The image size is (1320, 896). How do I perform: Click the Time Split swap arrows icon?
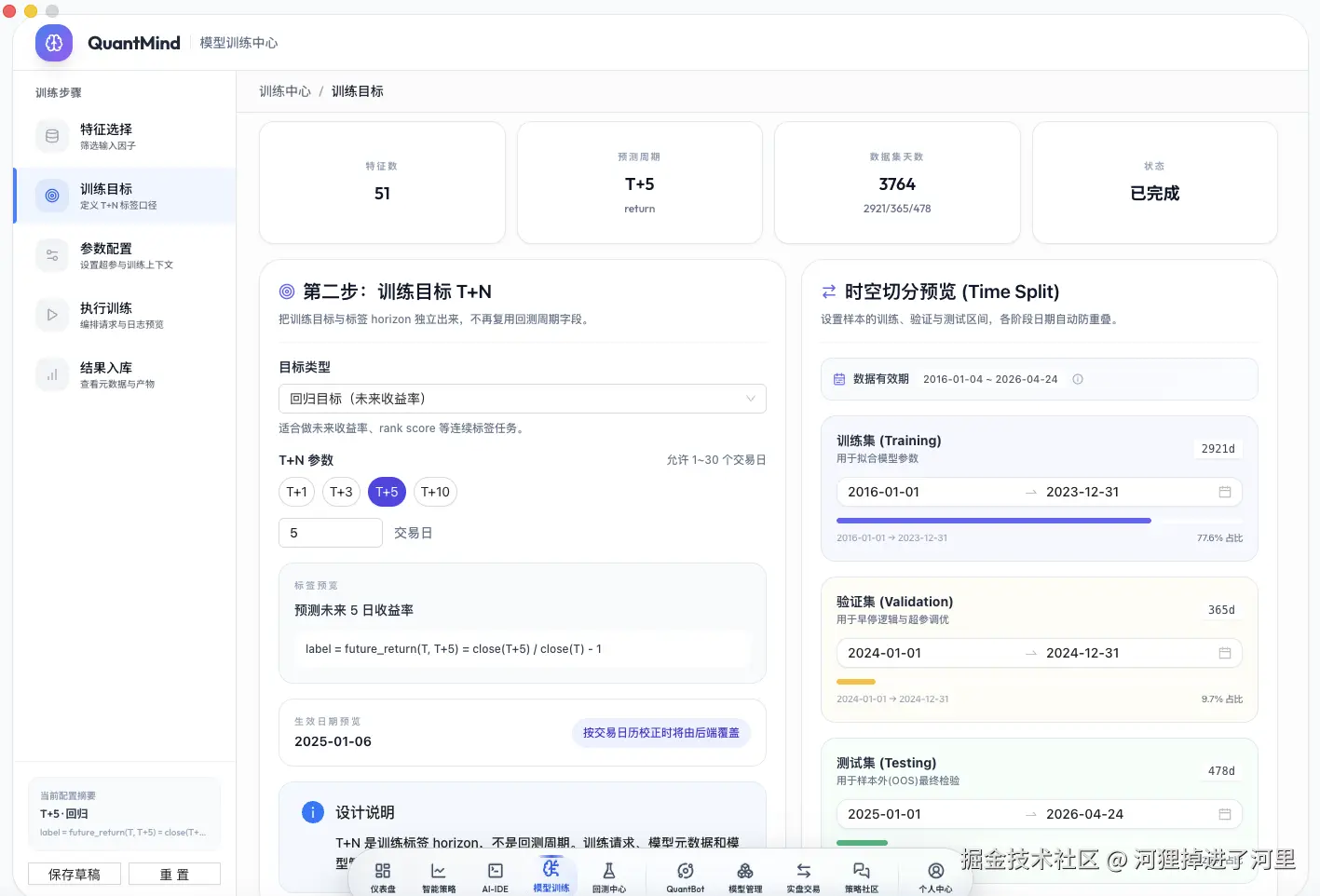[829, 292]
